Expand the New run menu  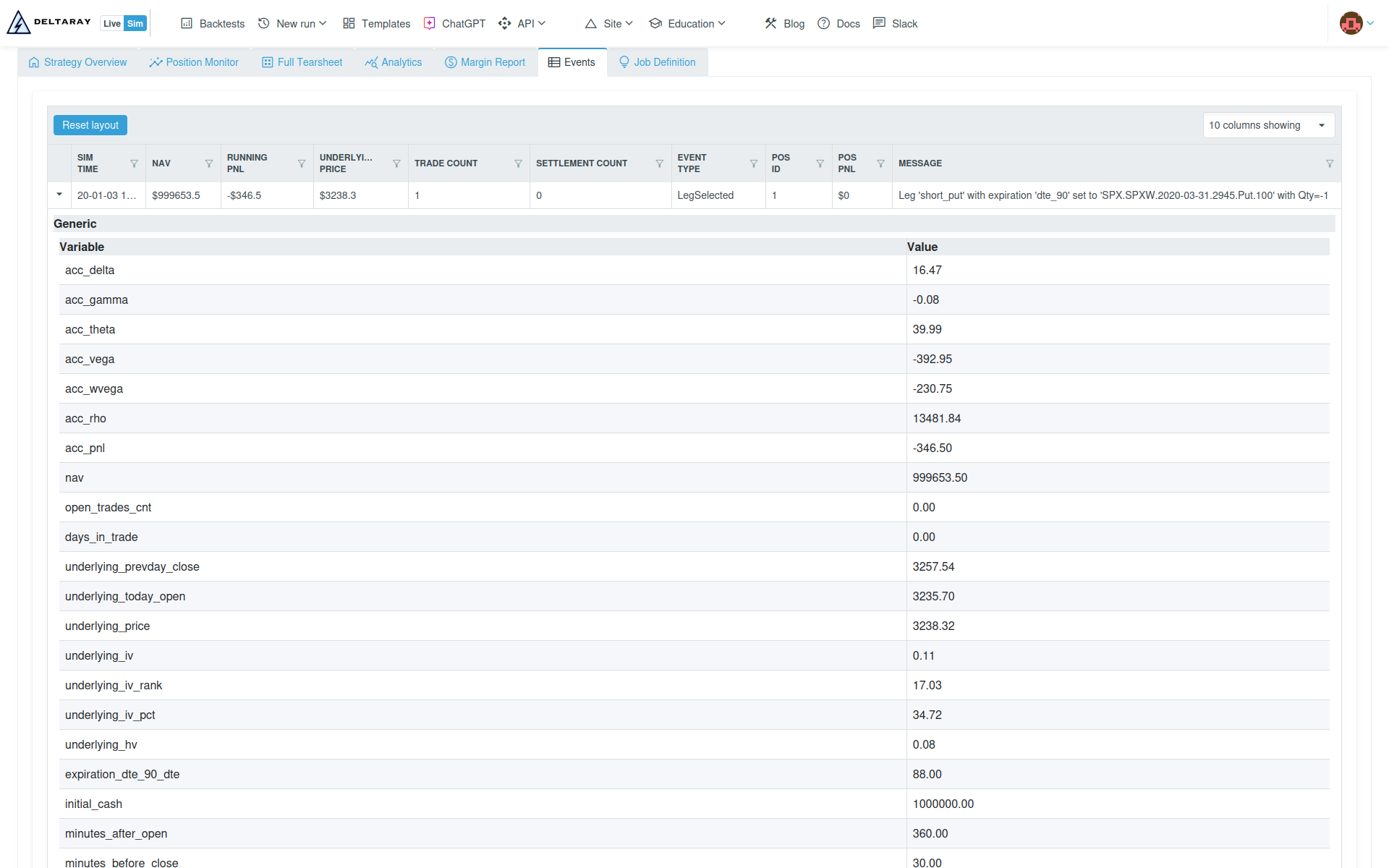coord(292,23)
